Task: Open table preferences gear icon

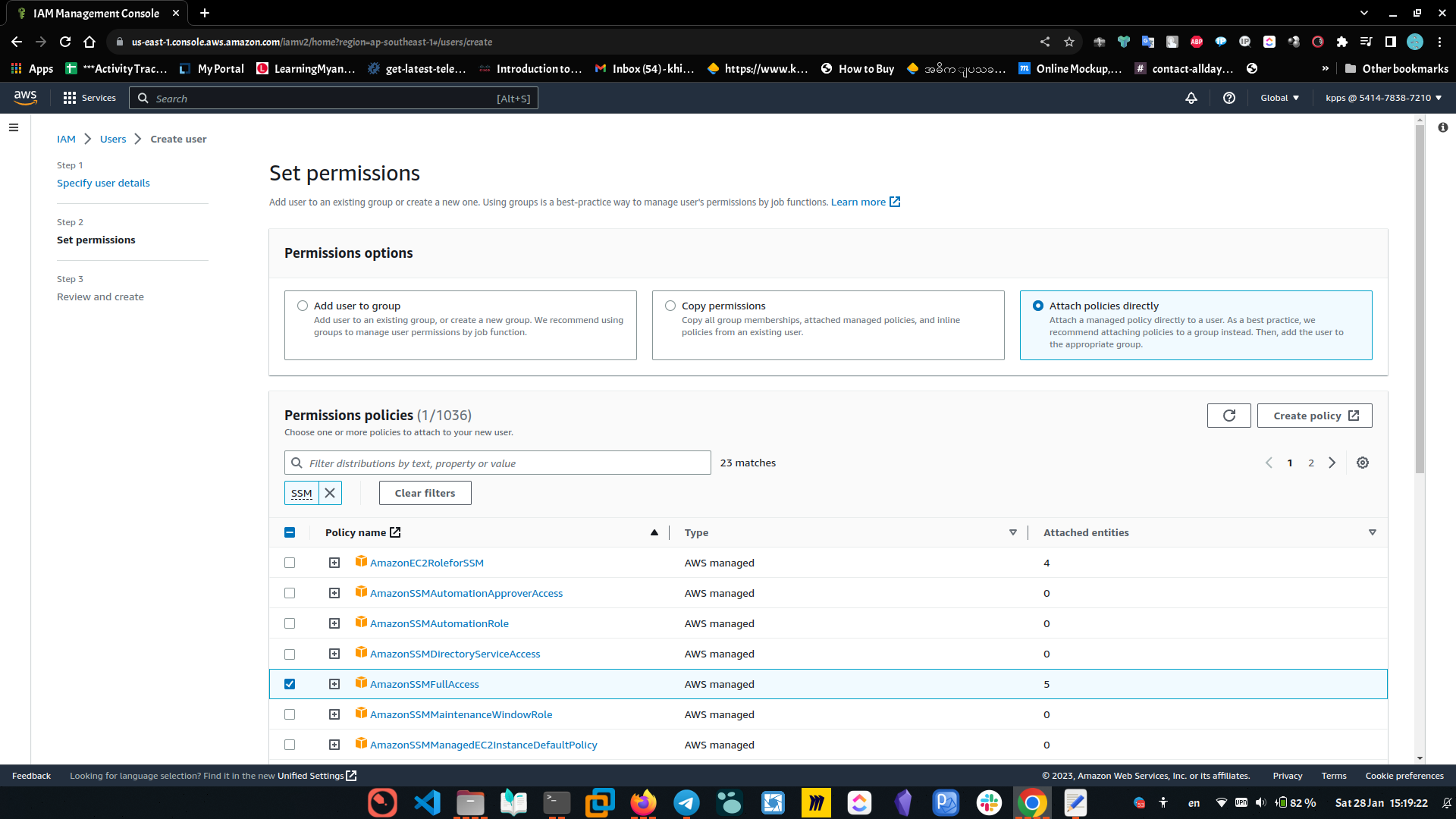Action: (x=1363, y=463)
